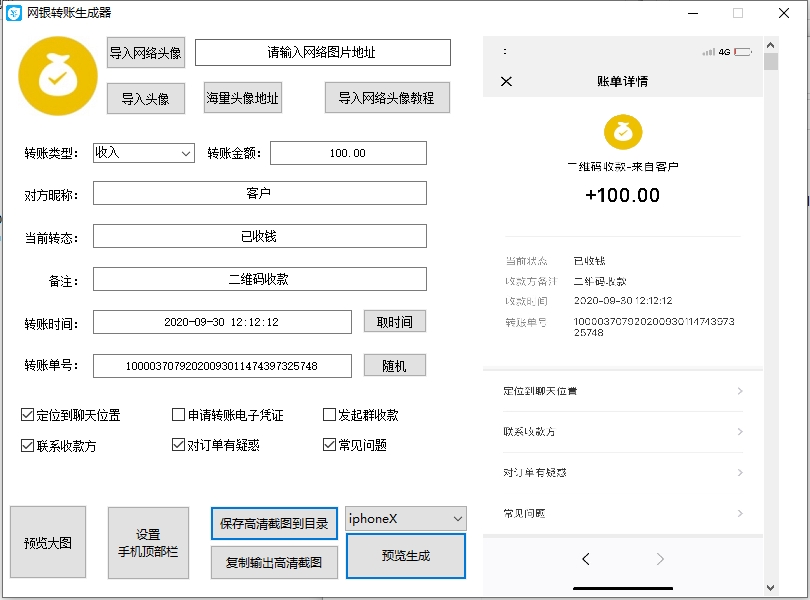Click the back arrow at bottom of phone preview

click(x=585, y=559)
